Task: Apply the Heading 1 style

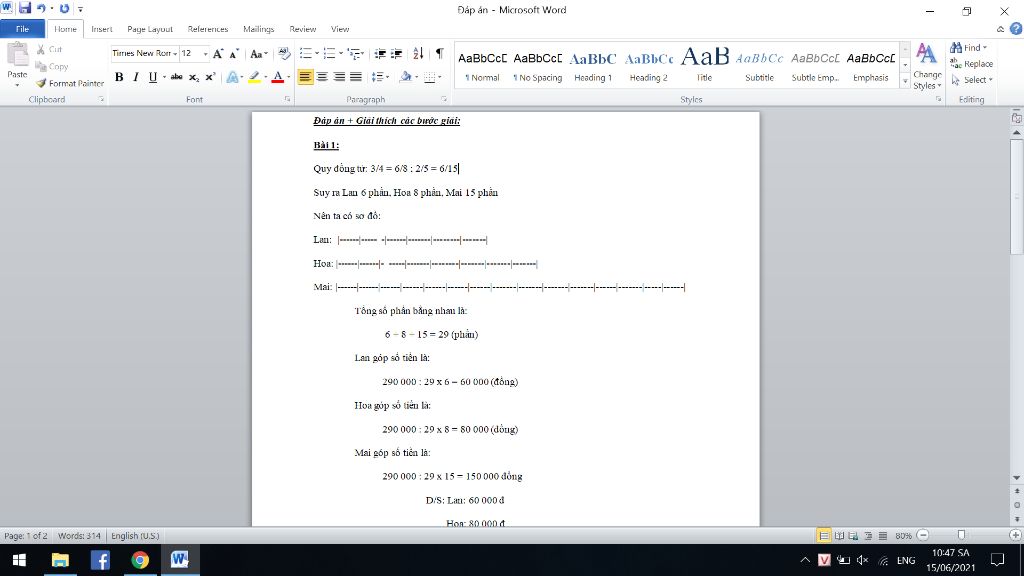Action: (x=593, y=66)
